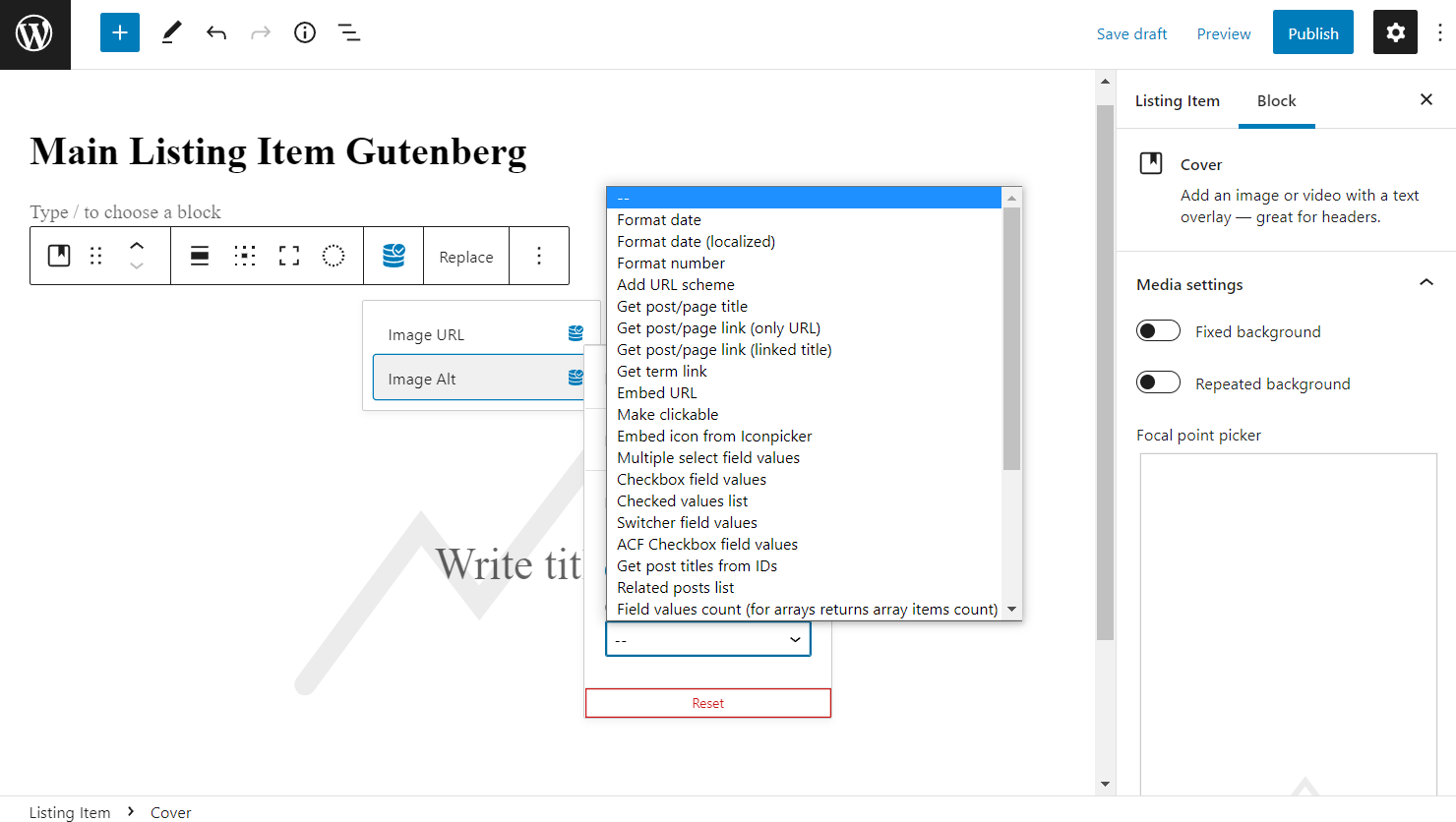
Task: Apply duotone filter circle icon
Action: tap(334, 256)
